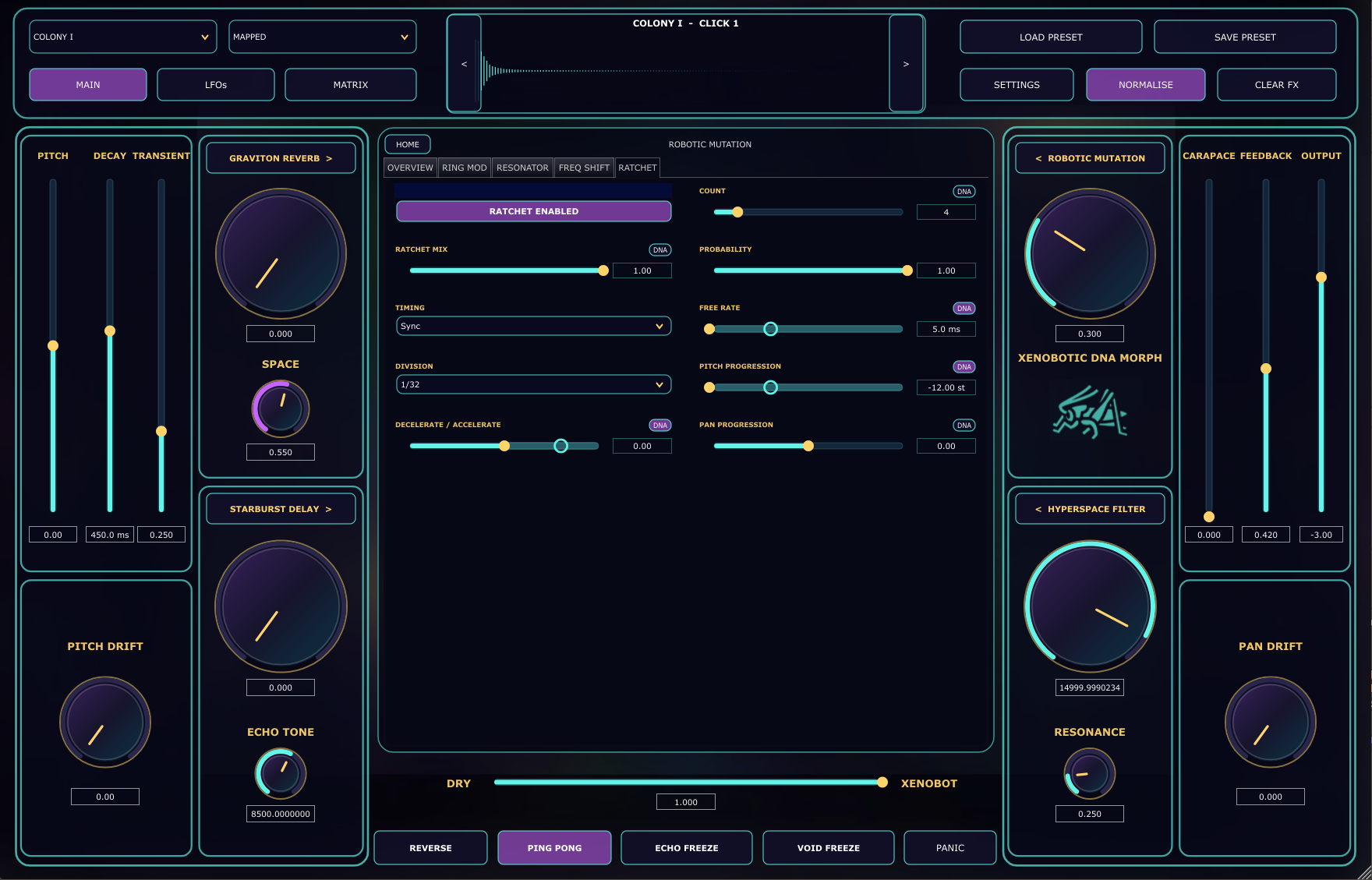
Task: Switch to the Ring Mod tab
Action: 464,168
